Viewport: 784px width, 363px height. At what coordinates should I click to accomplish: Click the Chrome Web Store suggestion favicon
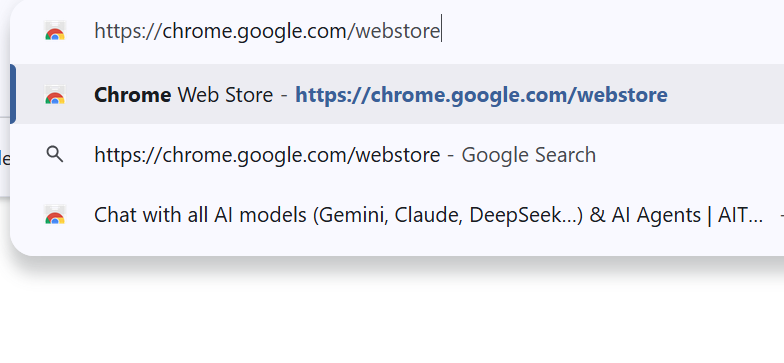(55, 94)
